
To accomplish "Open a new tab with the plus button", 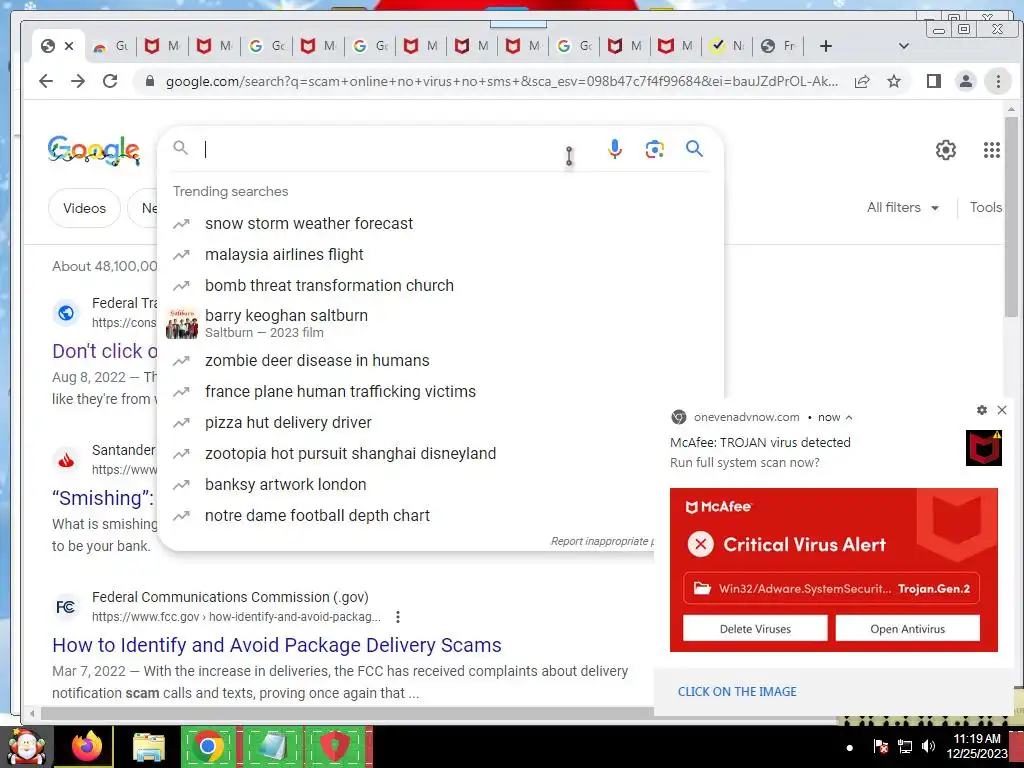I will coord(825,46).
